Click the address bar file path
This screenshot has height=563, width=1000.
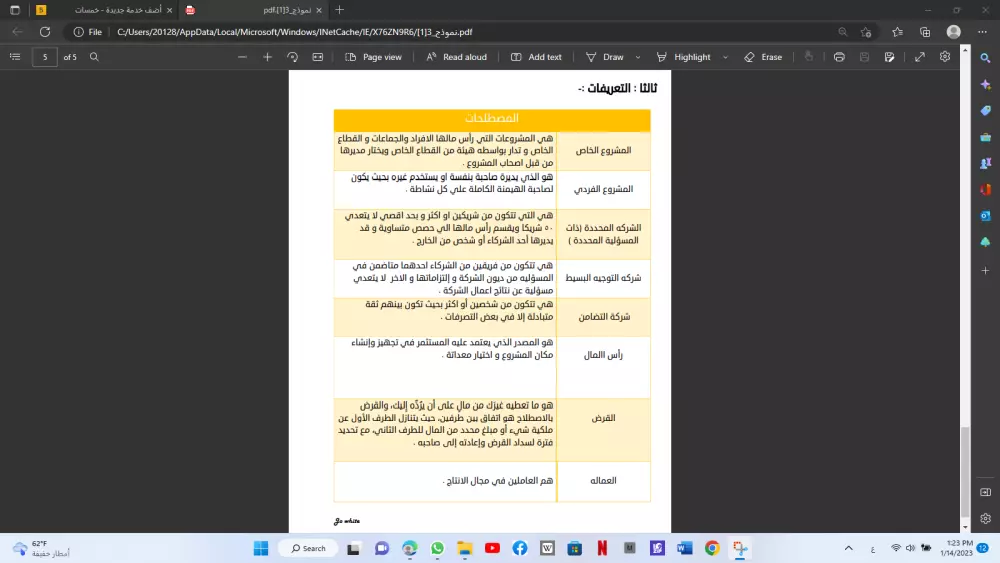(295, 32)
